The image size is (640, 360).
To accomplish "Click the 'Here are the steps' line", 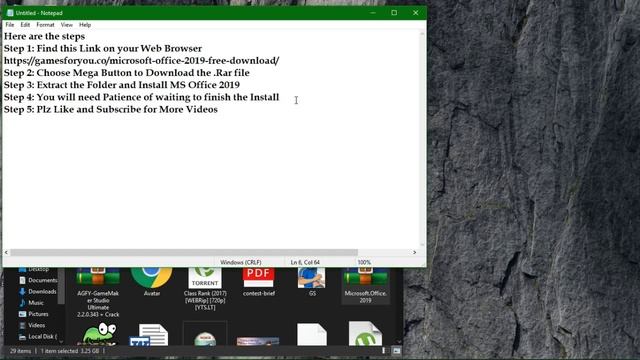I will (44, 36).
